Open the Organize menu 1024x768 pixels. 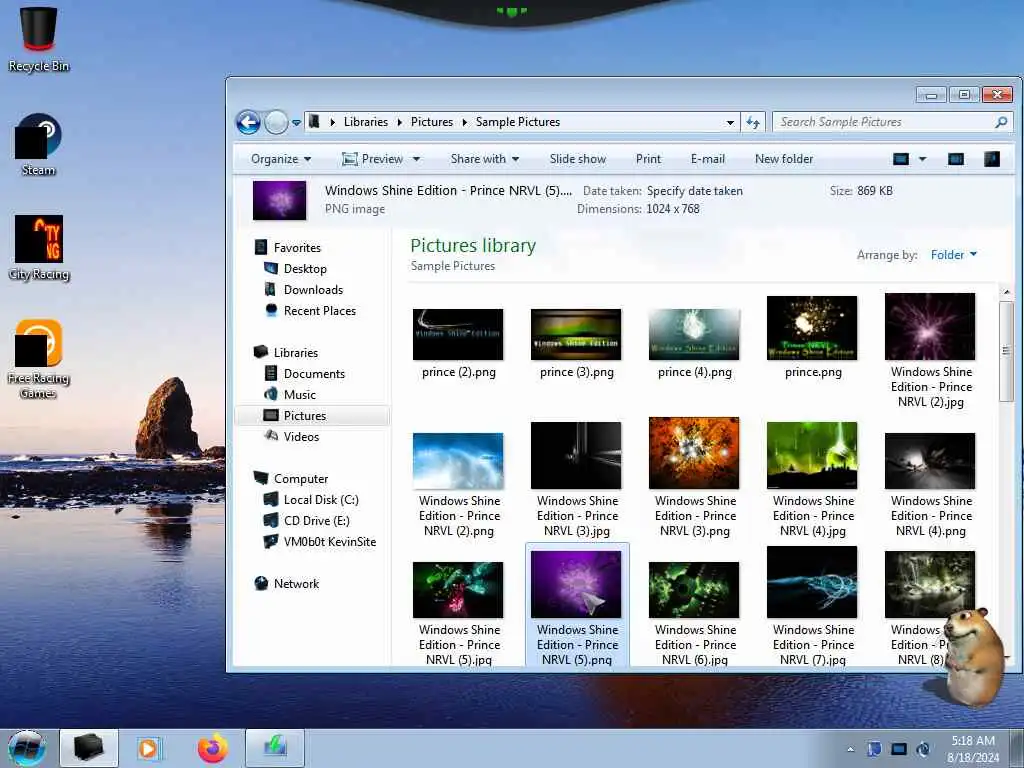[281, 159]
